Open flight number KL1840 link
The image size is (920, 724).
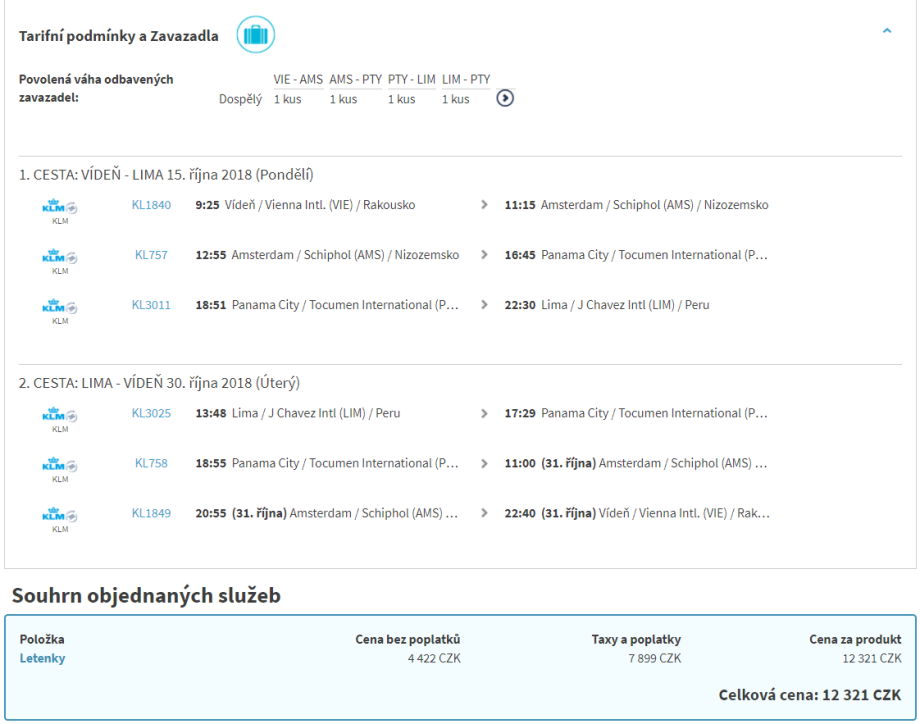click(x=151, y=205)
